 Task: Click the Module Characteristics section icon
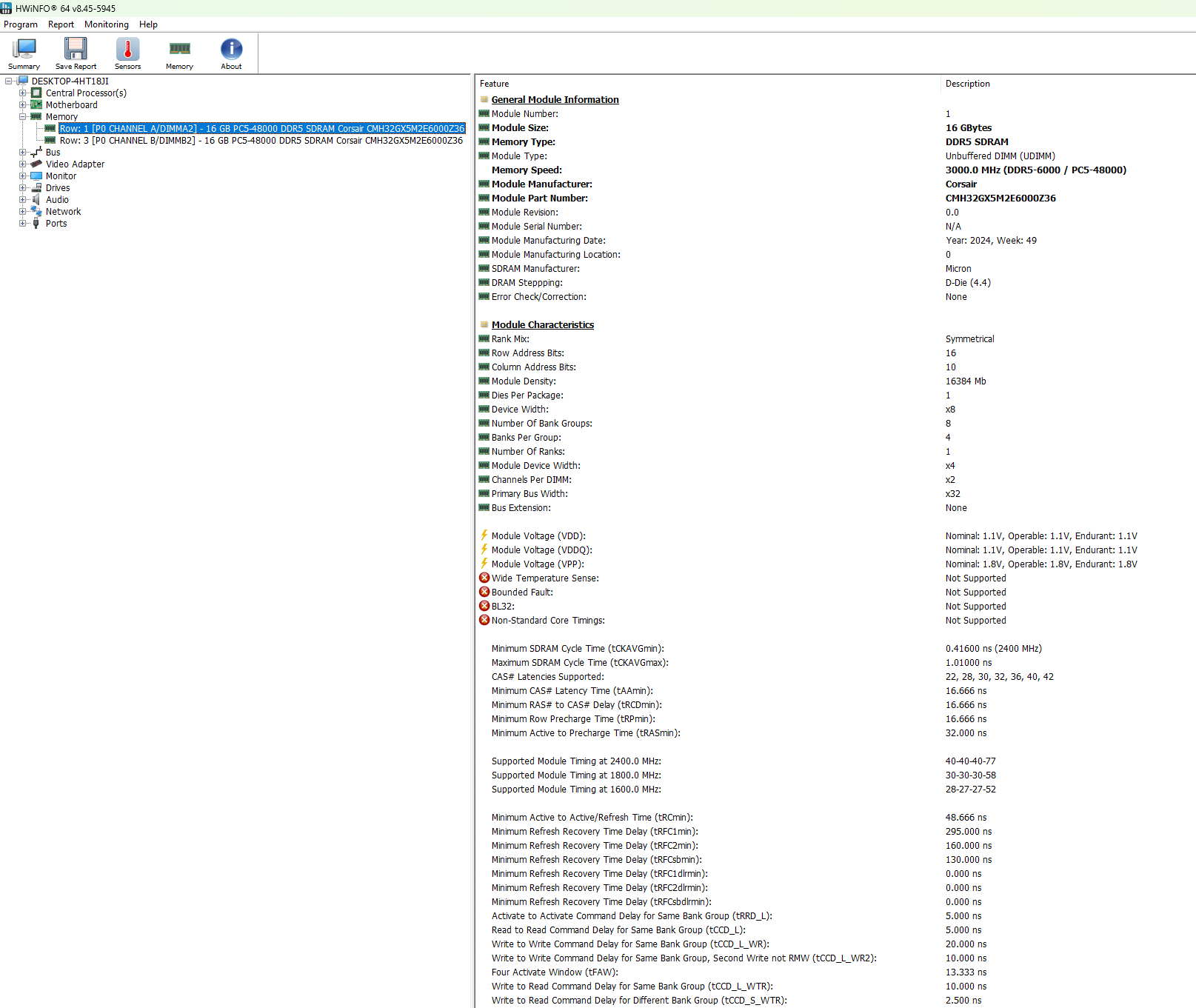(484, 324)
